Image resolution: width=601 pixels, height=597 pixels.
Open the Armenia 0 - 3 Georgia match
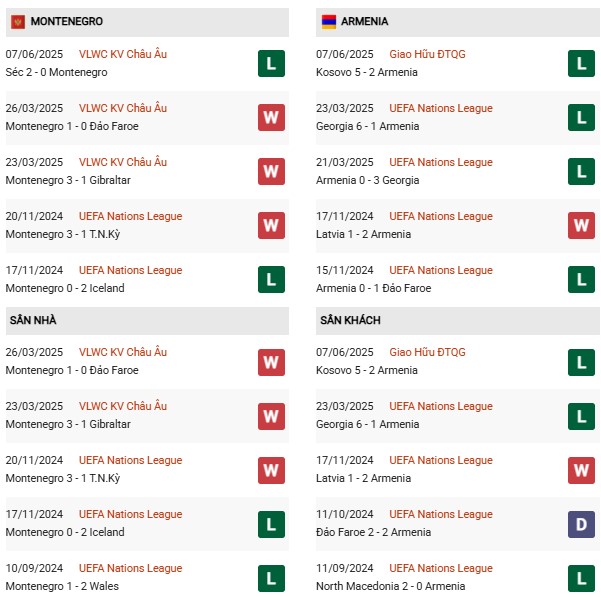click(368, 180)
